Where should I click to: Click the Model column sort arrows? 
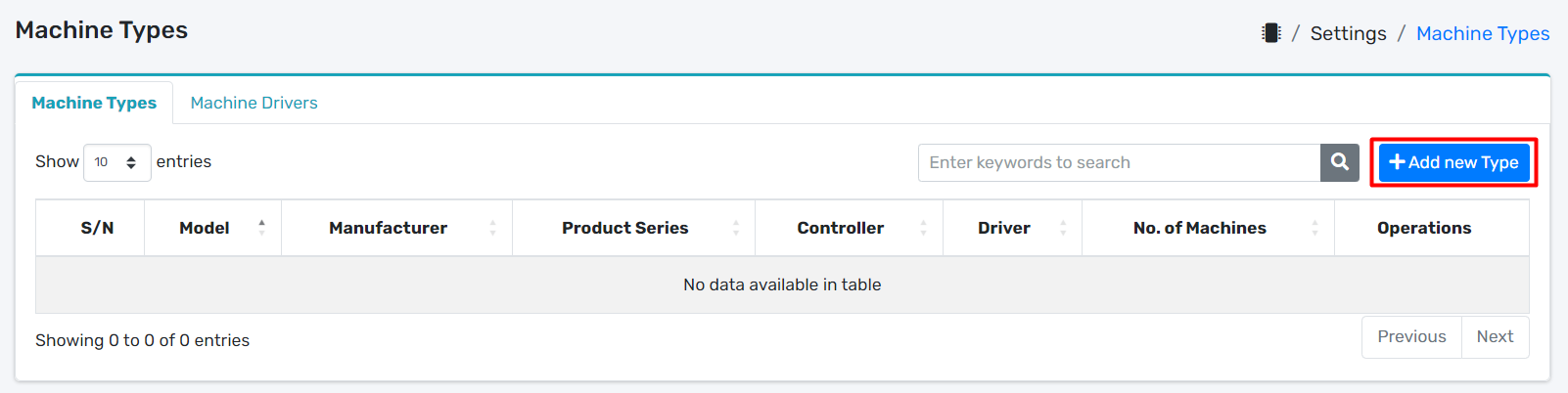(261, 228)
